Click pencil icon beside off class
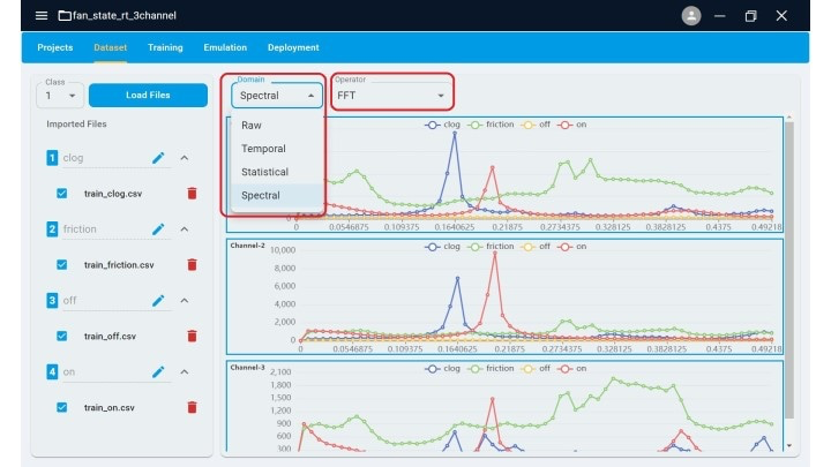832x468 pixels. tap(158, 300)
